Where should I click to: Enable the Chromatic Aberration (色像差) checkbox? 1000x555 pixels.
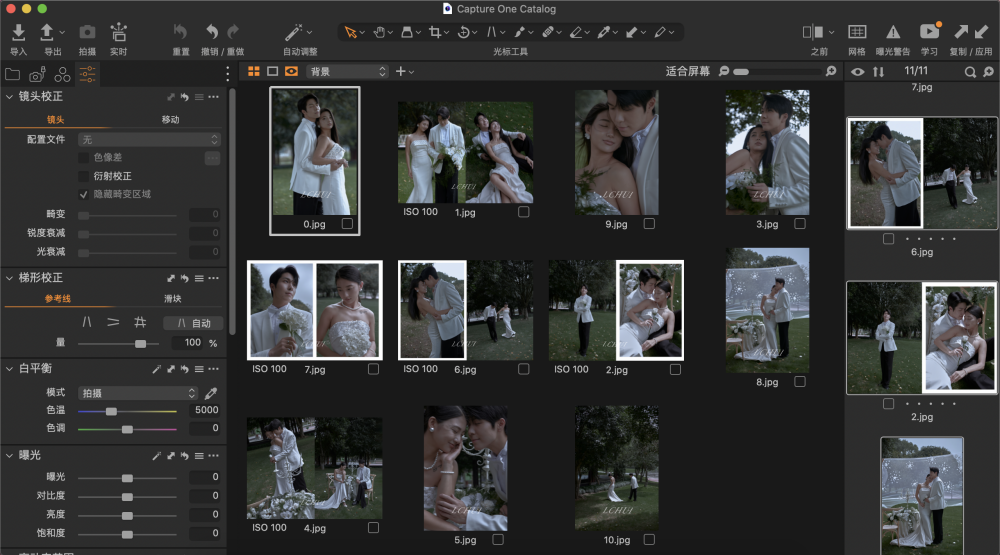[x=84, y=158]
